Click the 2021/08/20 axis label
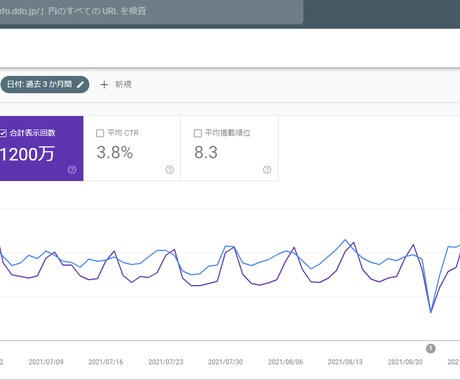Viewport: 460px width, 380px height. point(405,362)
